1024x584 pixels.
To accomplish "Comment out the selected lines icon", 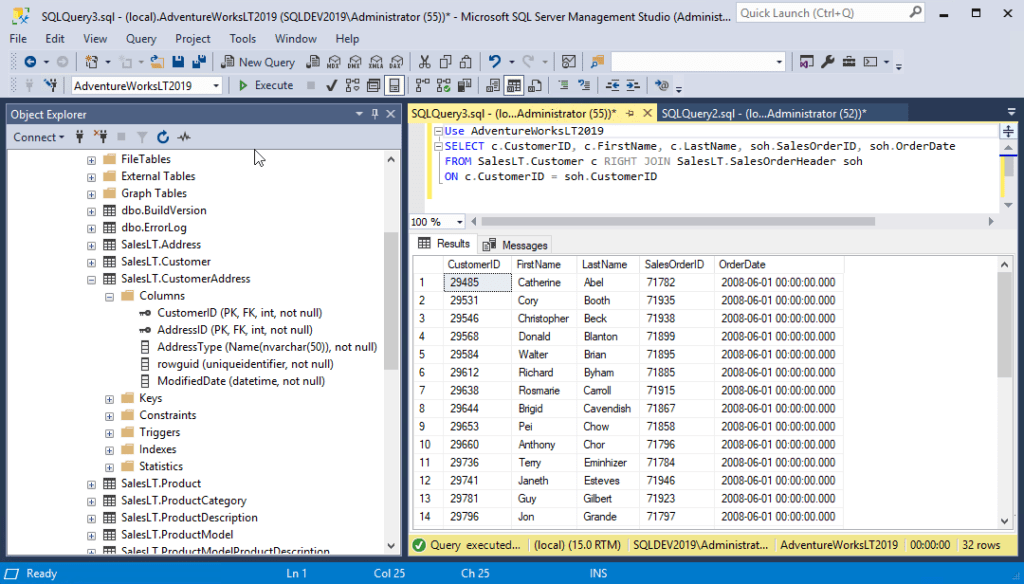I will coord(563,86).
